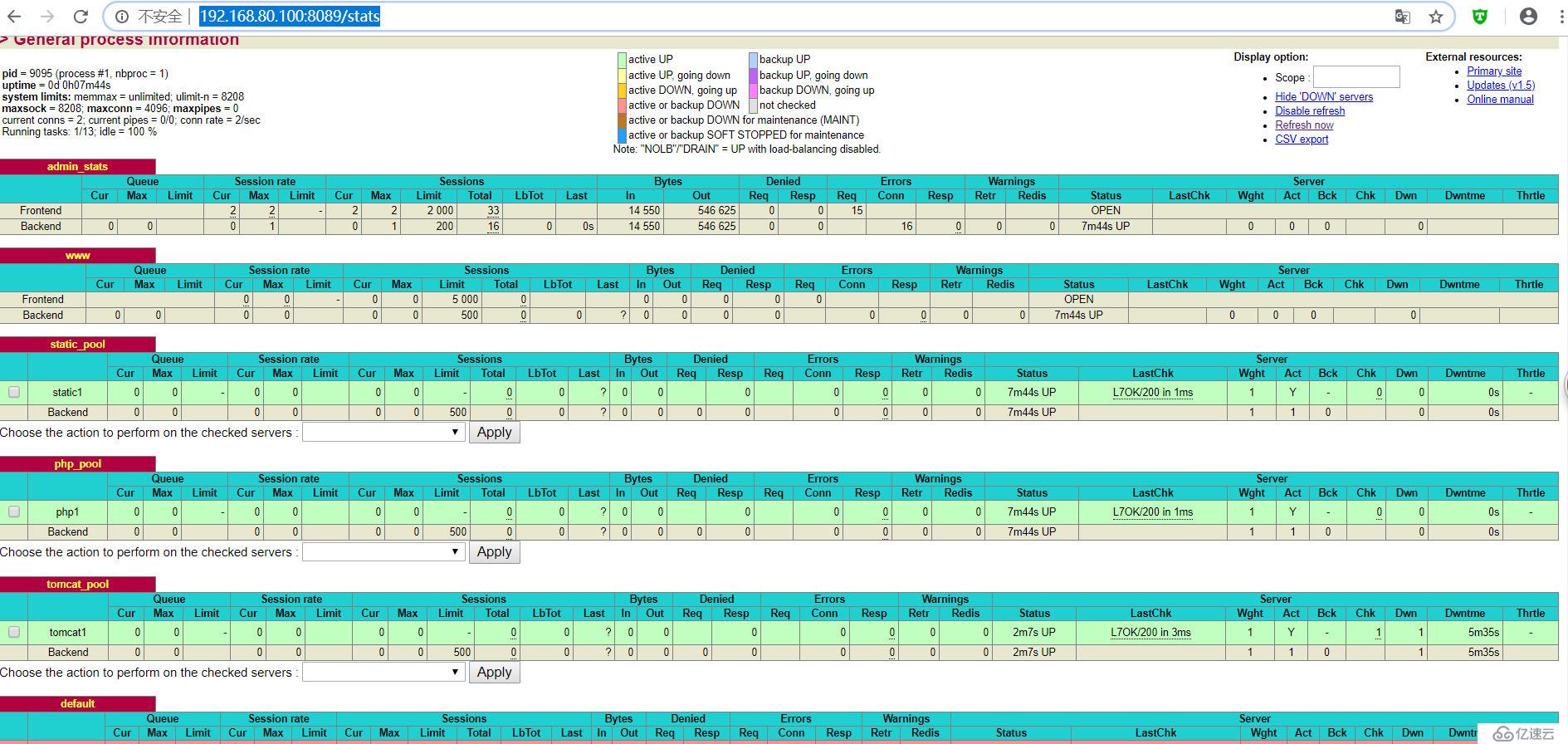
Task: Click the tomcat_pool section title
Action: tap(77, 585)
